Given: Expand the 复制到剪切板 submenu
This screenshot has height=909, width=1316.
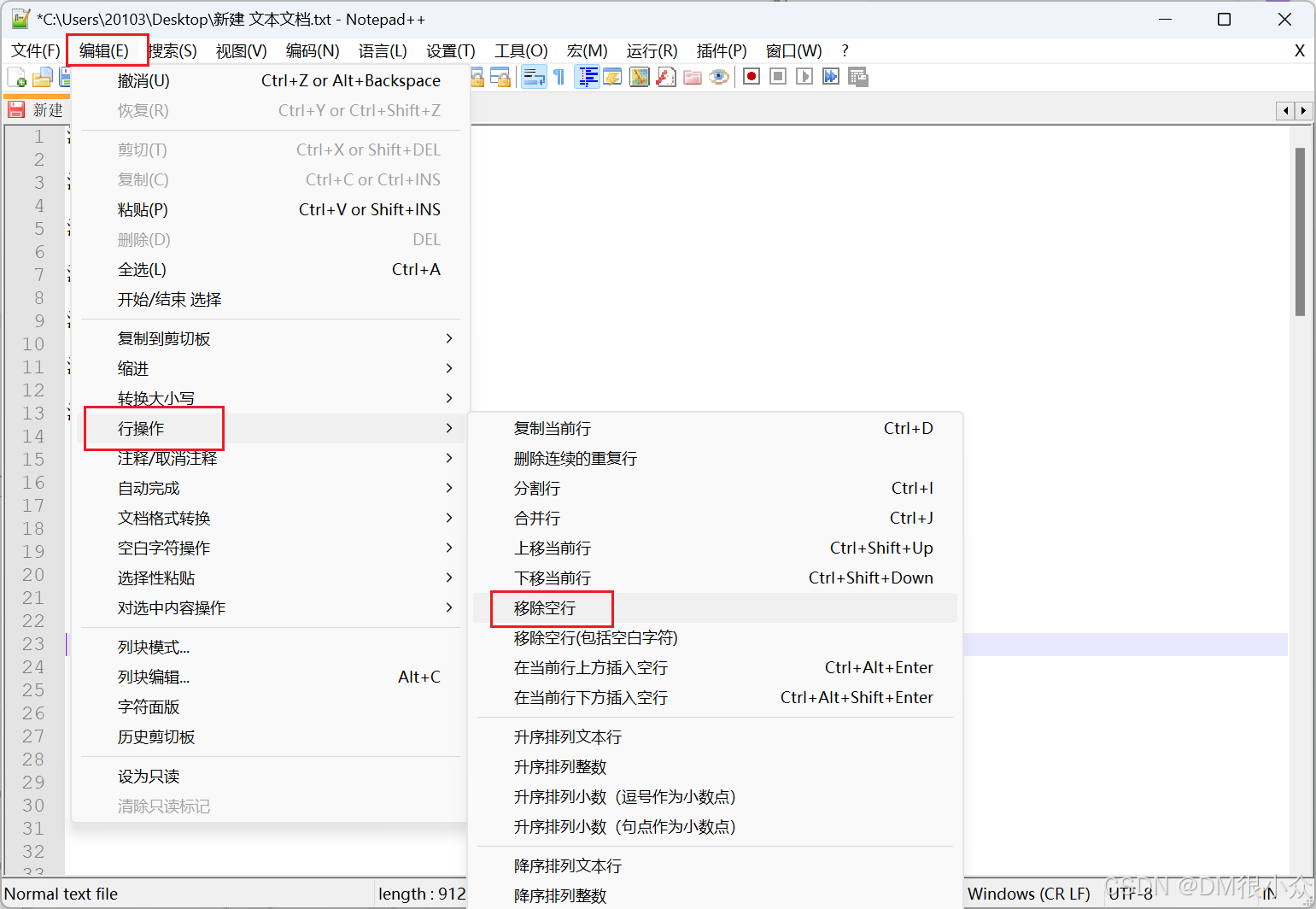Looking at the screenshot, I should pyautogui.click(x=271, y=338).
